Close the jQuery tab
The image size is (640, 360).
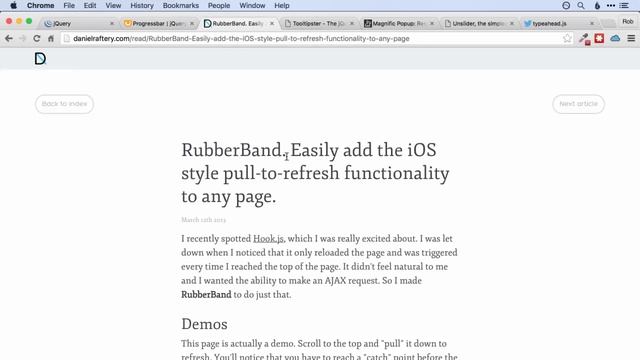point(112,24)
